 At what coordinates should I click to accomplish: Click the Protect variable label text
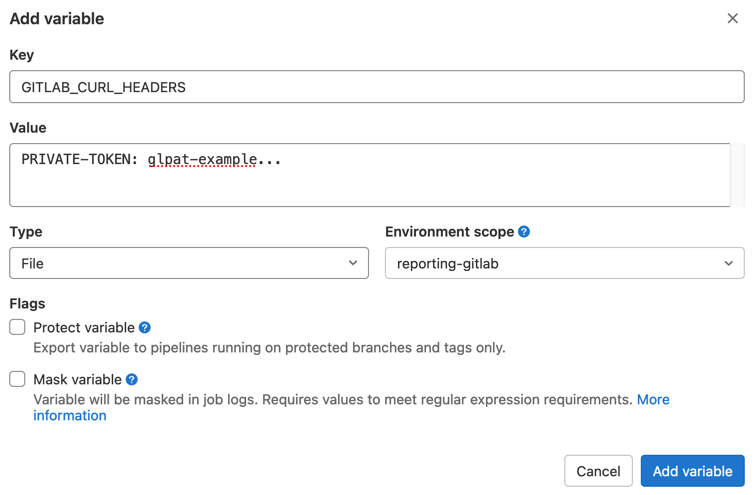click(84, 328)
